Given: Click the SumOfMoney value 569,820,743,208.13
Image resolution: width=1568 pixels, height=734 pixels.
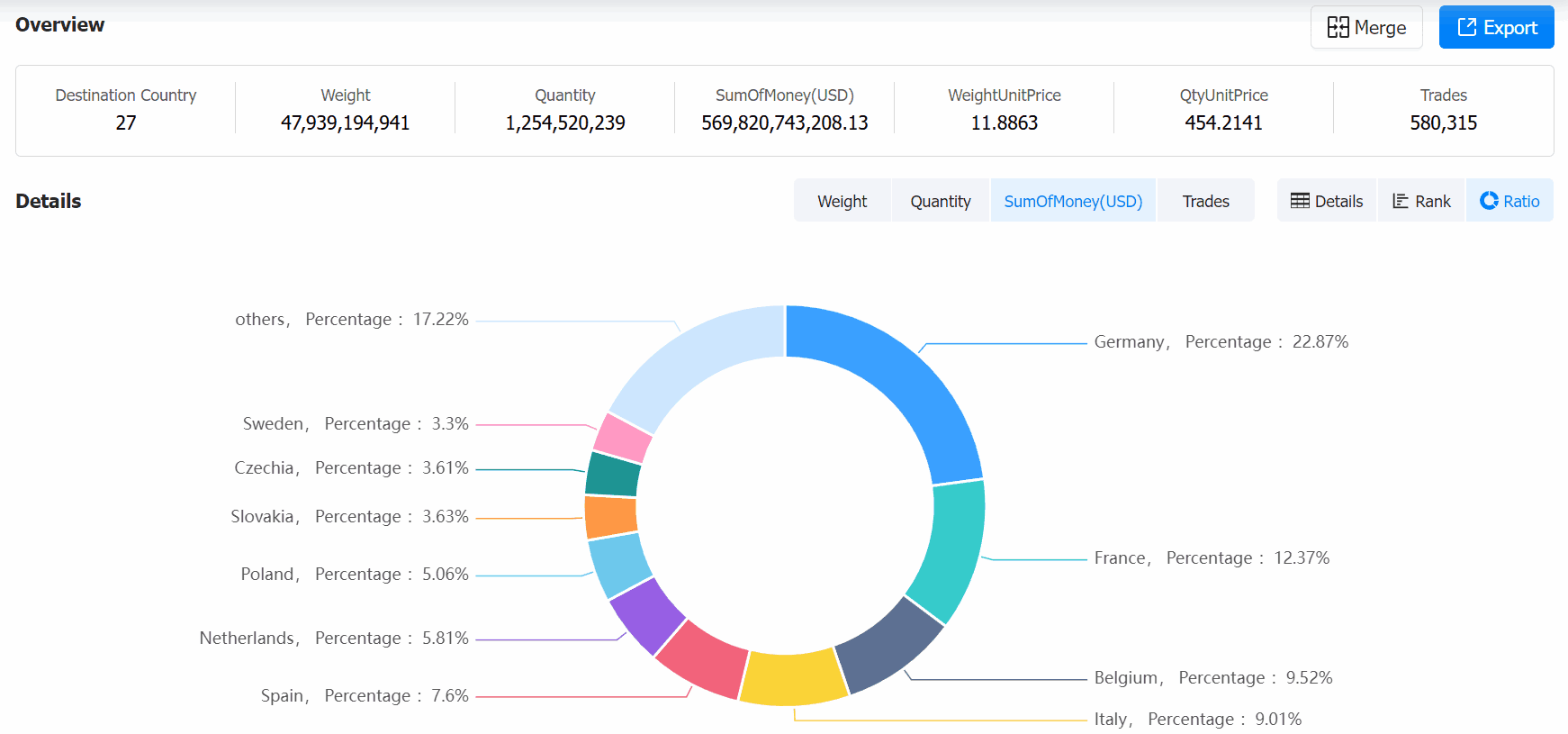Looking at the screenshot, I should [x=785, y=122].
